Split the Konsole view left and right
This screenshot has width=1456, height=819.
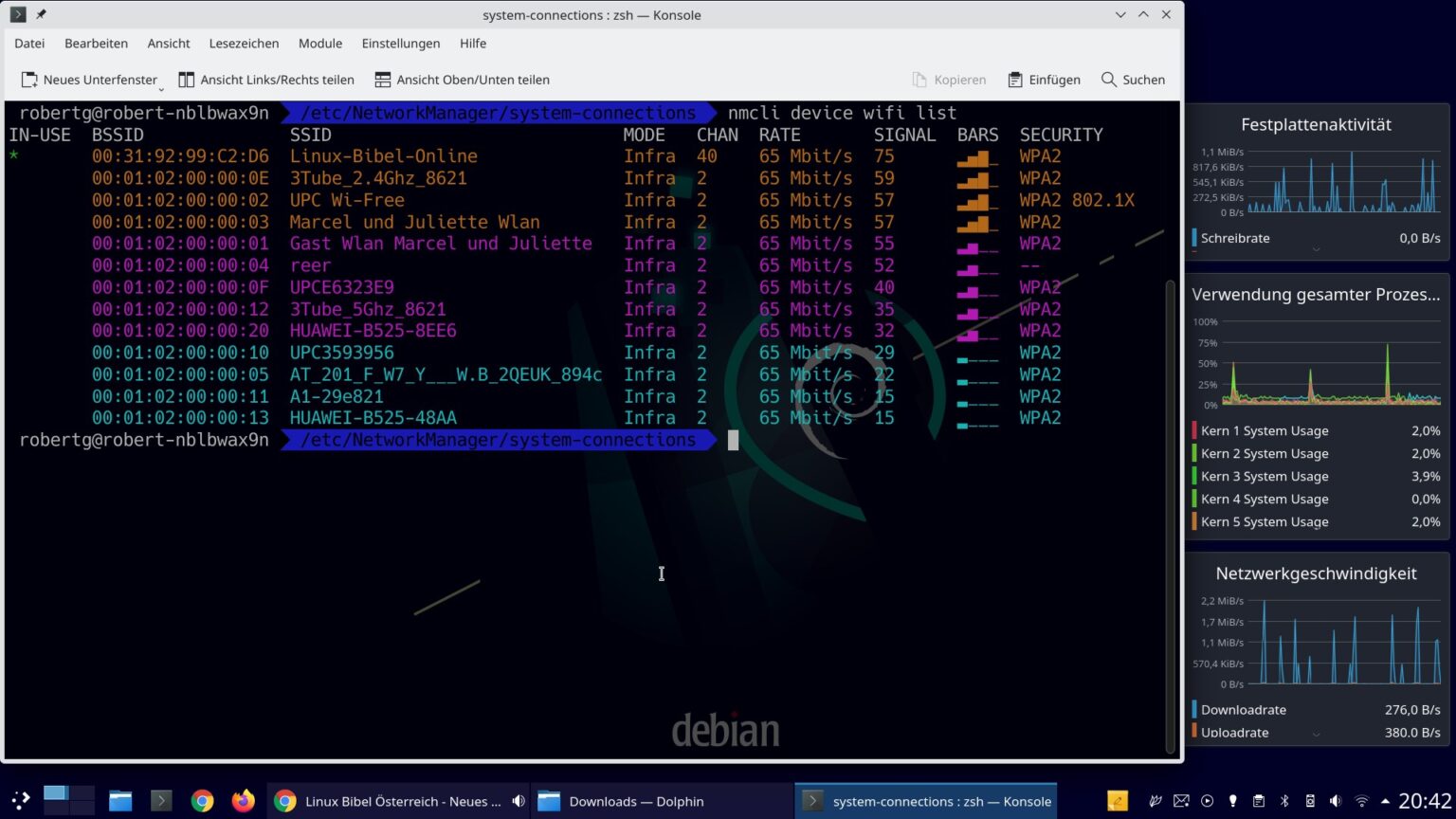tap(266, 80)
